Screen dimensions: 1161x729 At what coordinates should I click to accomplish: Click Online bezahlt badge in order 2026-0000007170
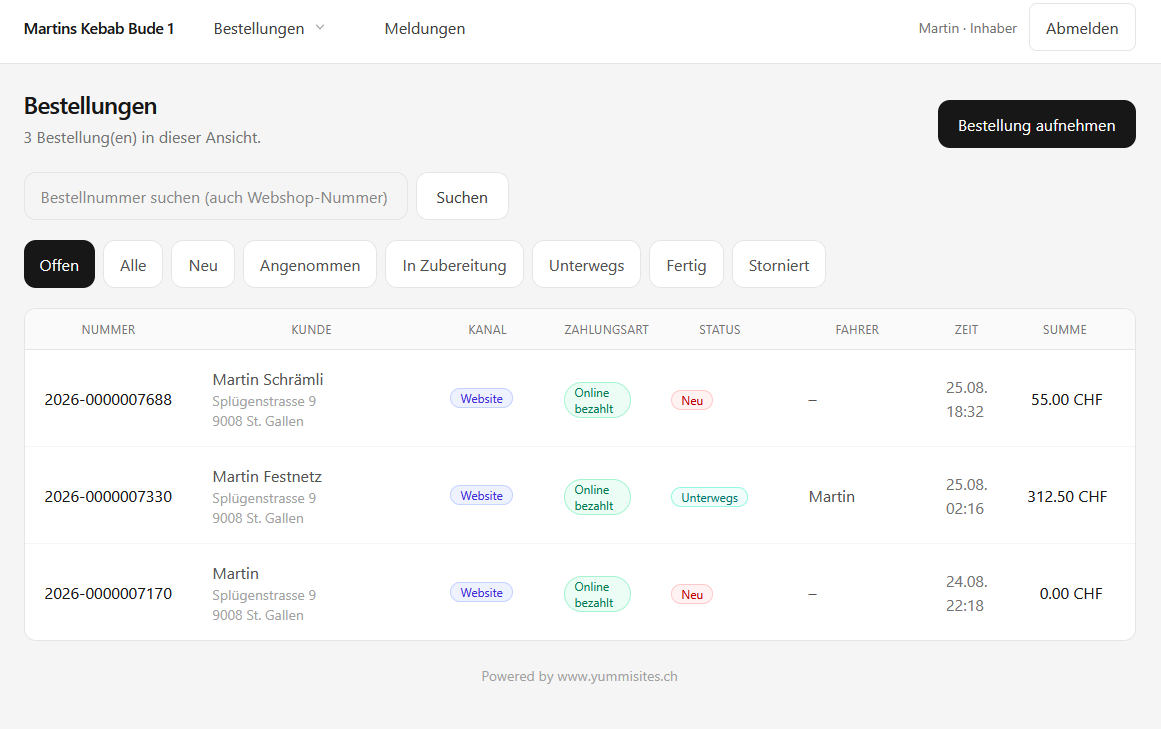597,594
